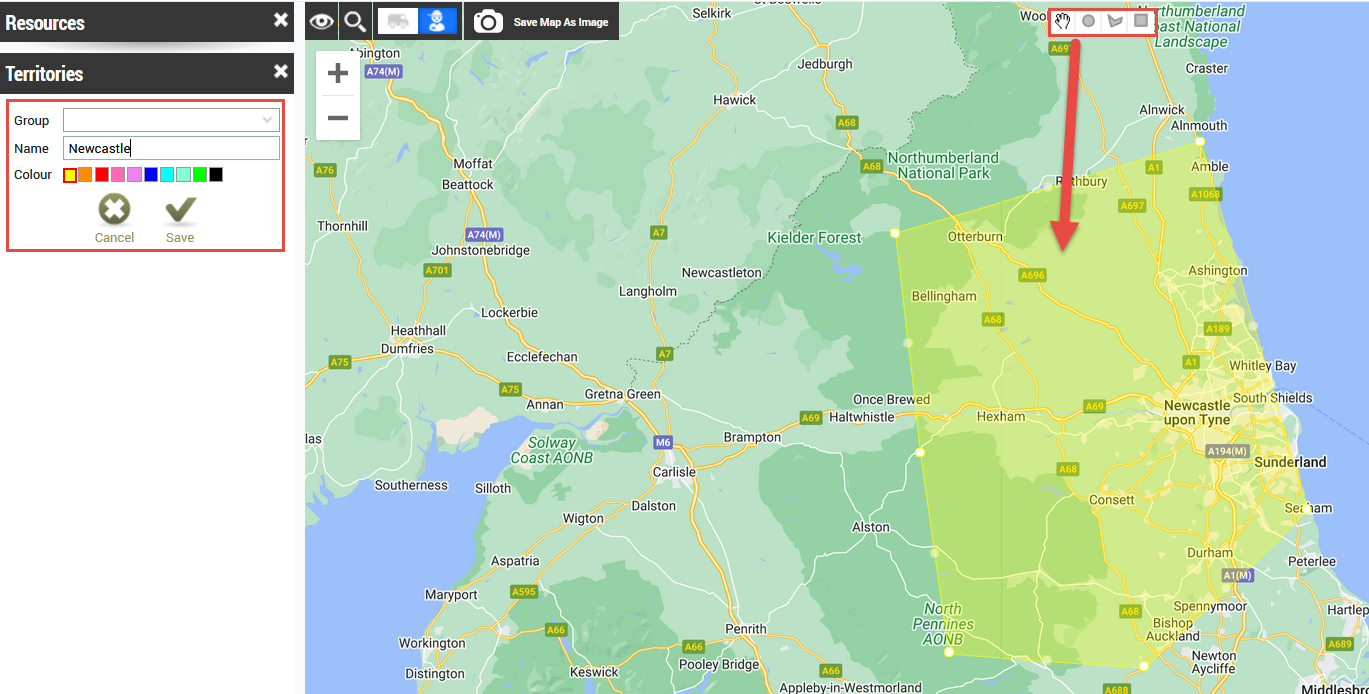The image size is (1369, 694).
Task: Switch to vehicle view toggle
Action: (x=398, y=21)
